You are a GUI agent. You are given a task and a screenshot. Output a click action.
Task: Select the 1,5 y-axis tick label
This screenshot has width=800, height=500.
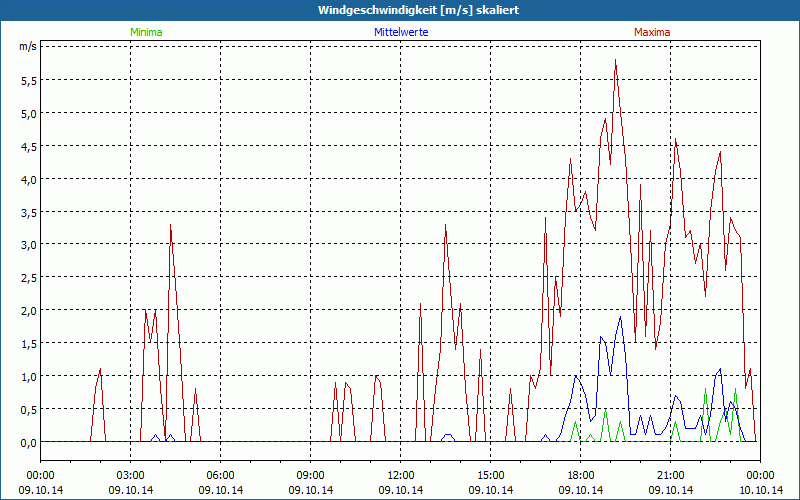(x=28, y=343)
